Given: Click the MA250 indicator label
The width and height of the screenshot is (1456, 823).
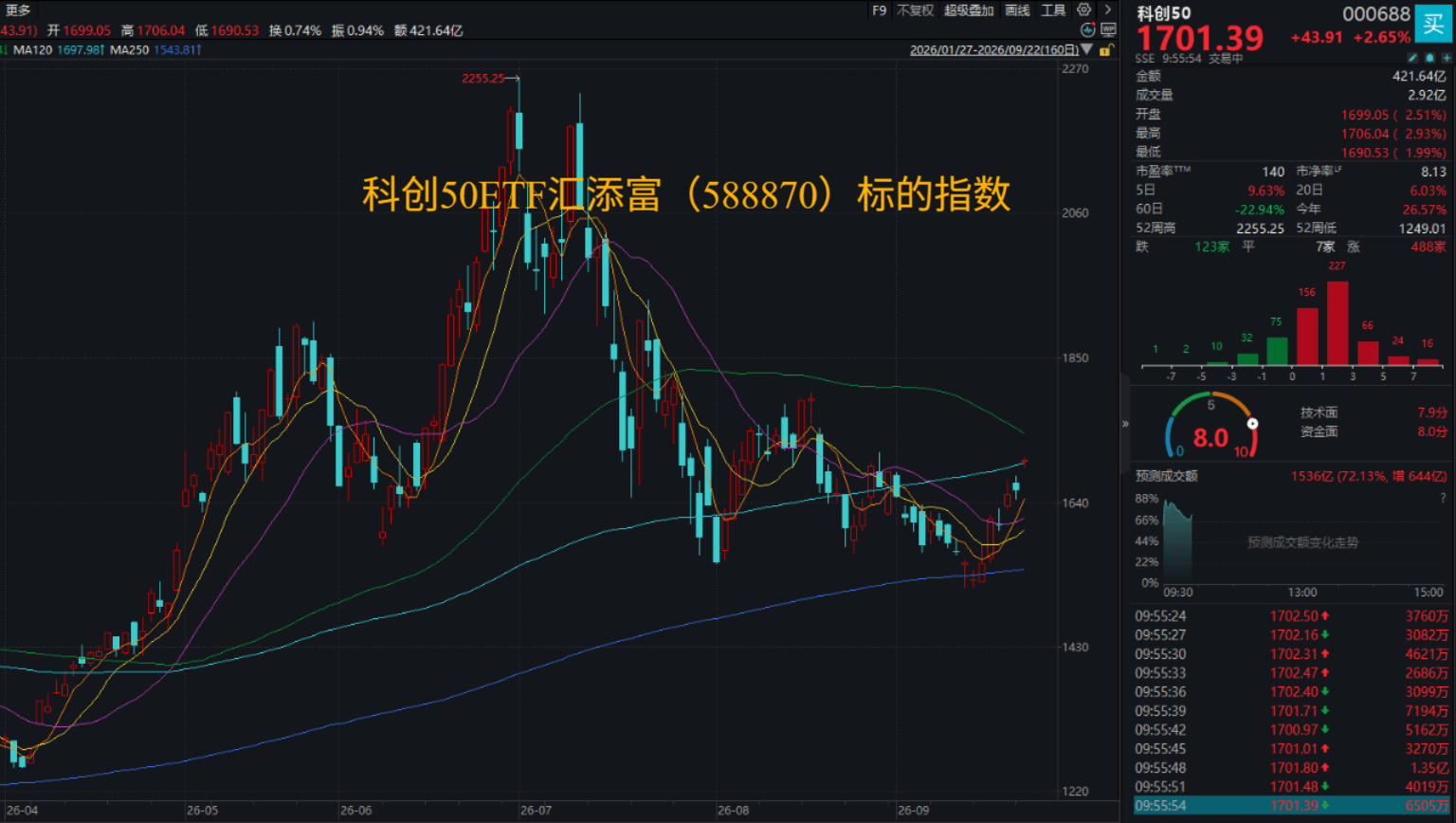Looking at the screenshot, I should click(x=130, y=49).
